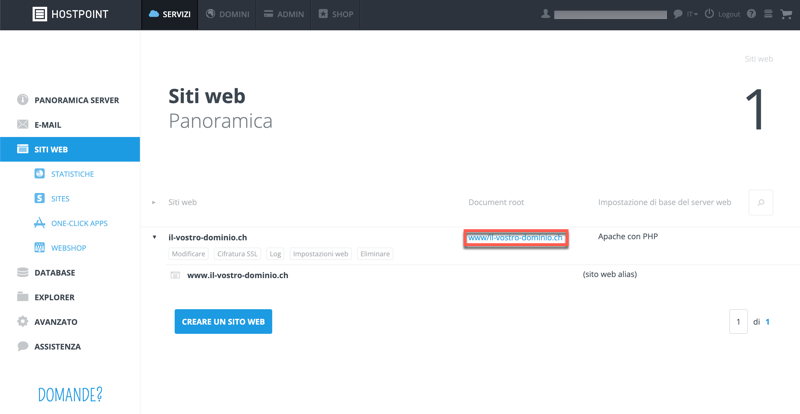This screenshot has width=800, height=414.
Task: Click the Log button
Action: point(276,254)
